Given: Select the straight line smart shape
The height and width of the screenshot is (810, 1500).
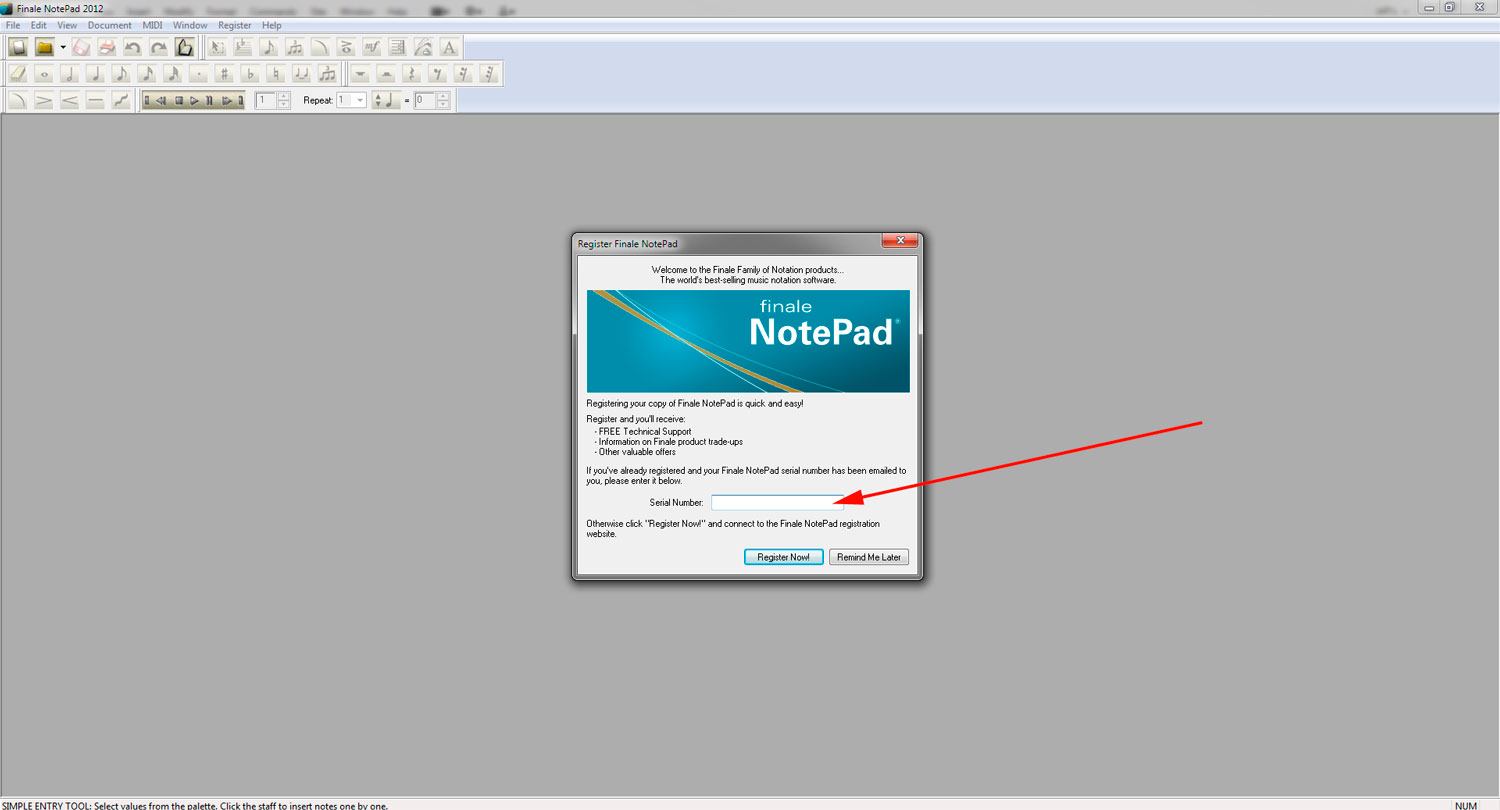Looking at the screenshot, I should point(95,100).
